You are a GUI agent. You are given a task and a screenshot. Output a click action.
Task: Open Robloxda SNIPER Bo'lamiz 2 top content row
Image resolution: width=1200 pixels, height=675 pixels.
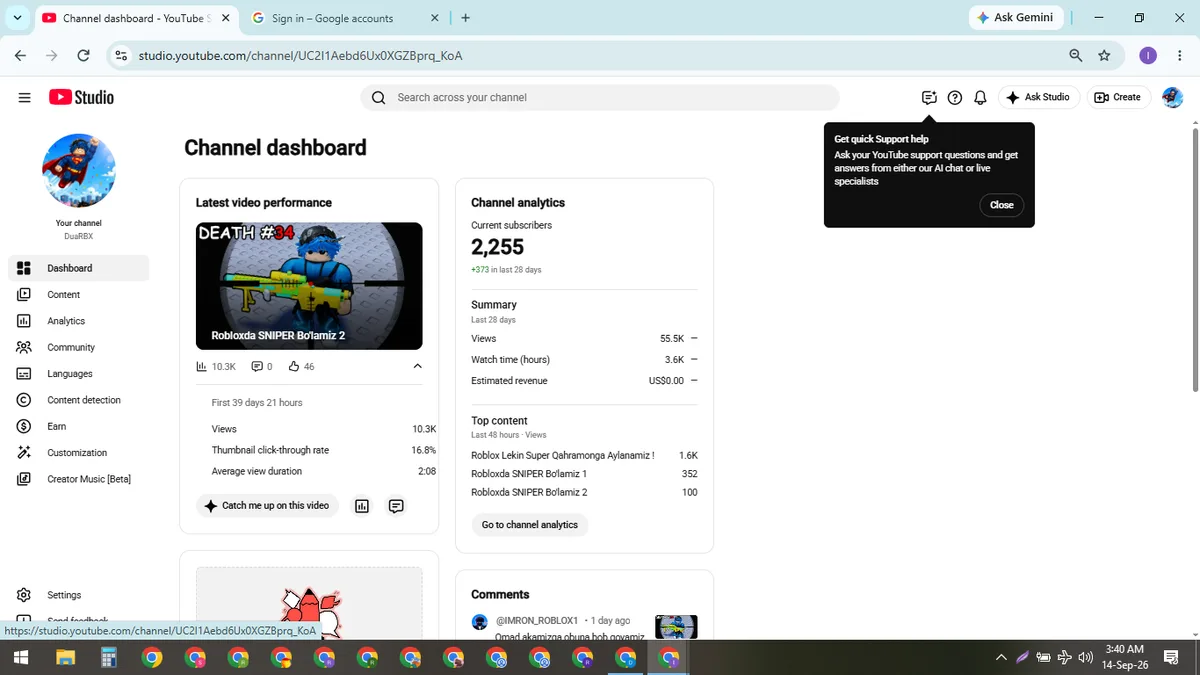pyautogui.click(x=584, y=492)
